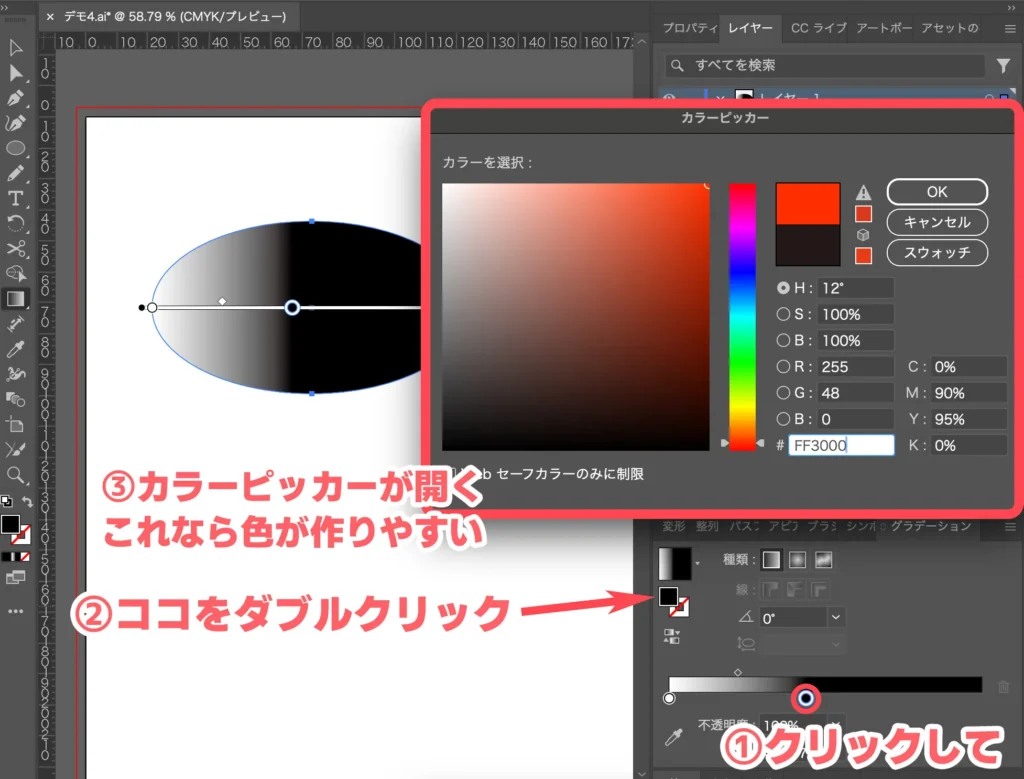Select the Zoom magnifier tool
The height and width of the screenshot is (779, 1024).
tap(16, 474)
